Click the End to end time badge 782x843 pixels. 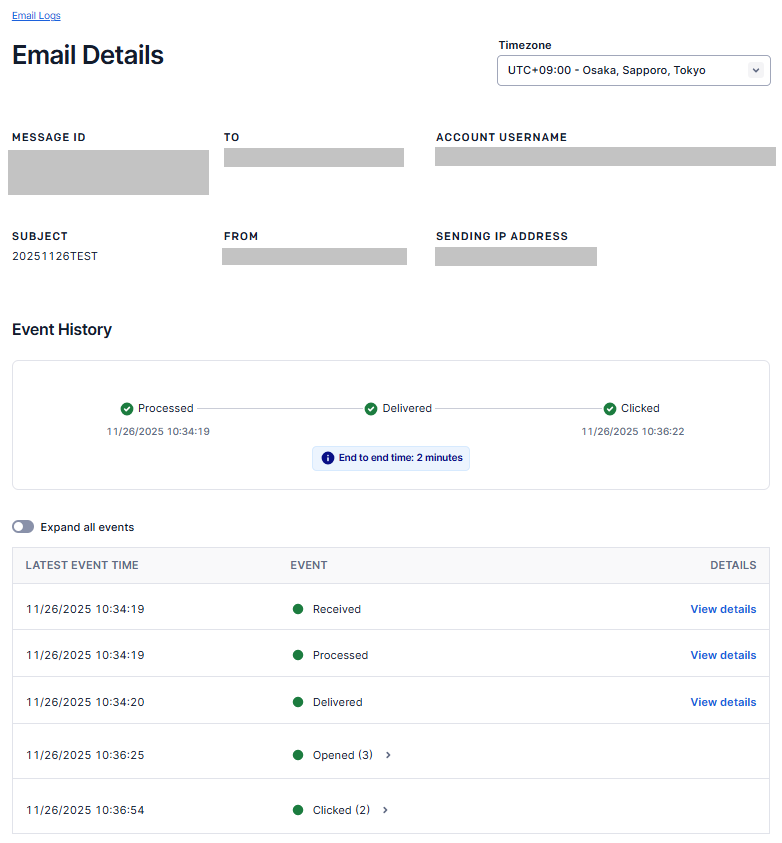pos(391,458)
